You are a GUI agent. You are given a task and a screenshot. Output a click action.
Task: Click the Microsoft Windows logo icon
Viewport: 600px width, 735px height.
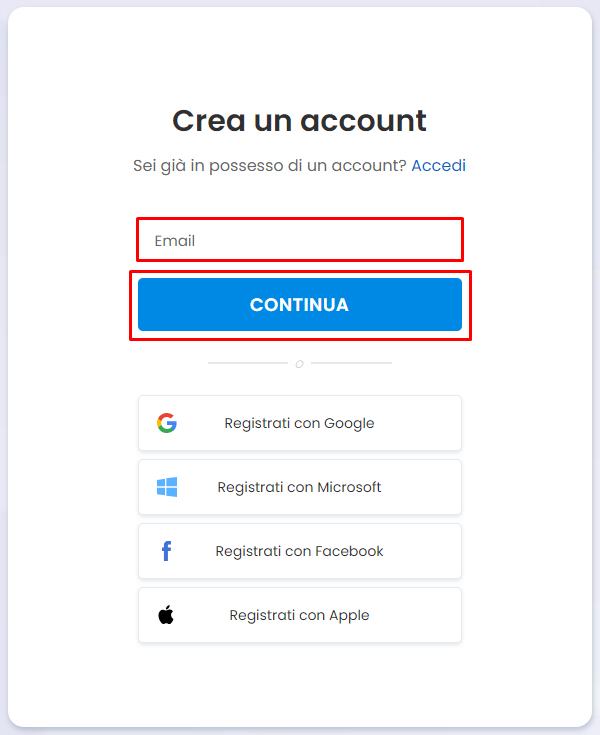pyautogui.click(x=167, y=487)
